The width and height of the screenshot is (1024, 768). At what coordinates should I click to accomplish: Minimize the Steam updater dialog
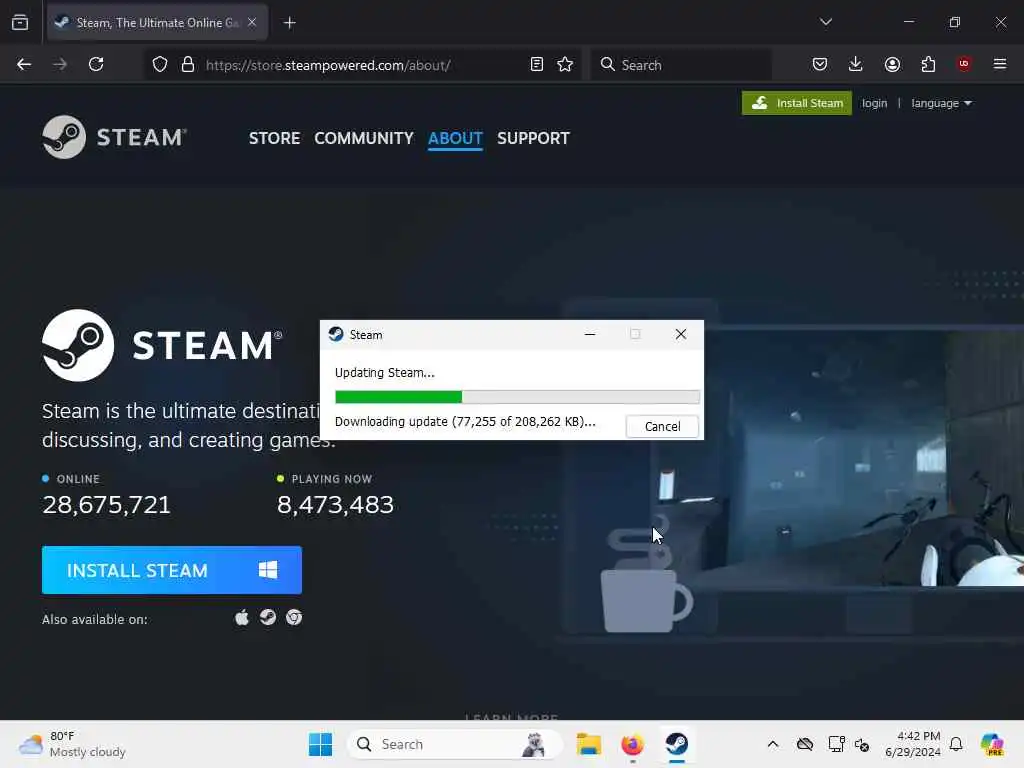(590, 334)
